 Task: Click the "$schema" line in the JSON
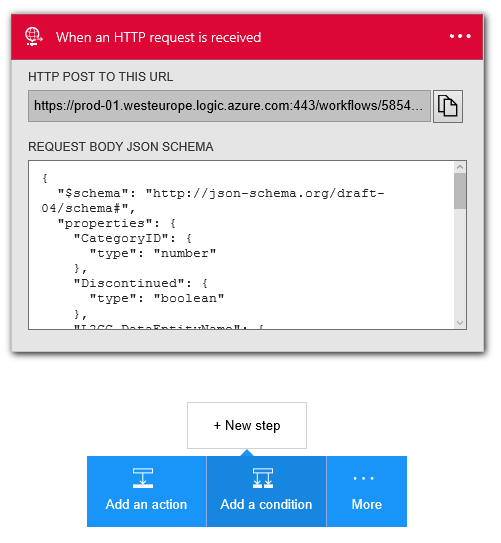(x=221, y=193)
